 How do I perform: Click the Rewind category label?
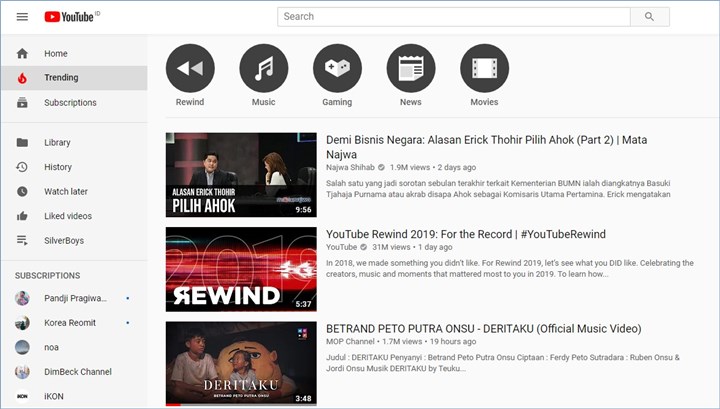(x=190, y=102)
